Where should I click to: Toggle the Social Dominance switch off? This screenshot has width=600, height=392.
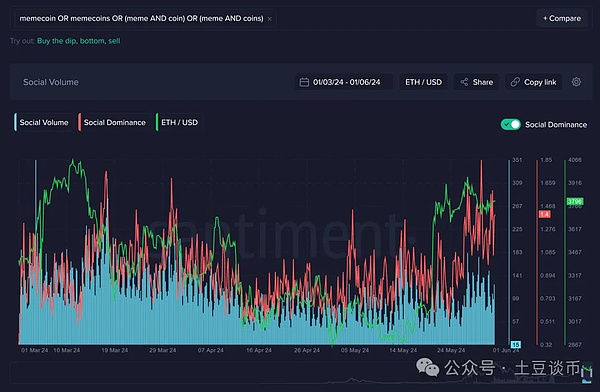tap(510, 124)
